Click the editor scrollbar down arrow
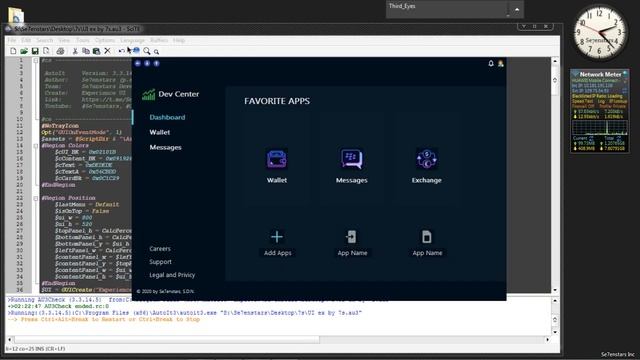The width and height of the screenshot is (640, 360). (x=555, y=290)
